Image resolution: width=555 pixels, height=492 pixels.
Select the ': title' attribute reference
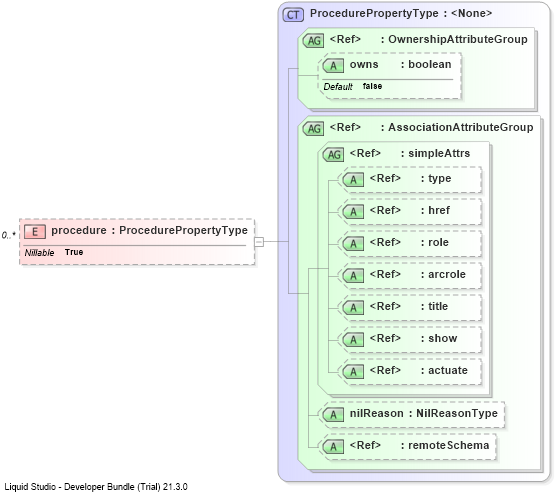click(434, 306)
